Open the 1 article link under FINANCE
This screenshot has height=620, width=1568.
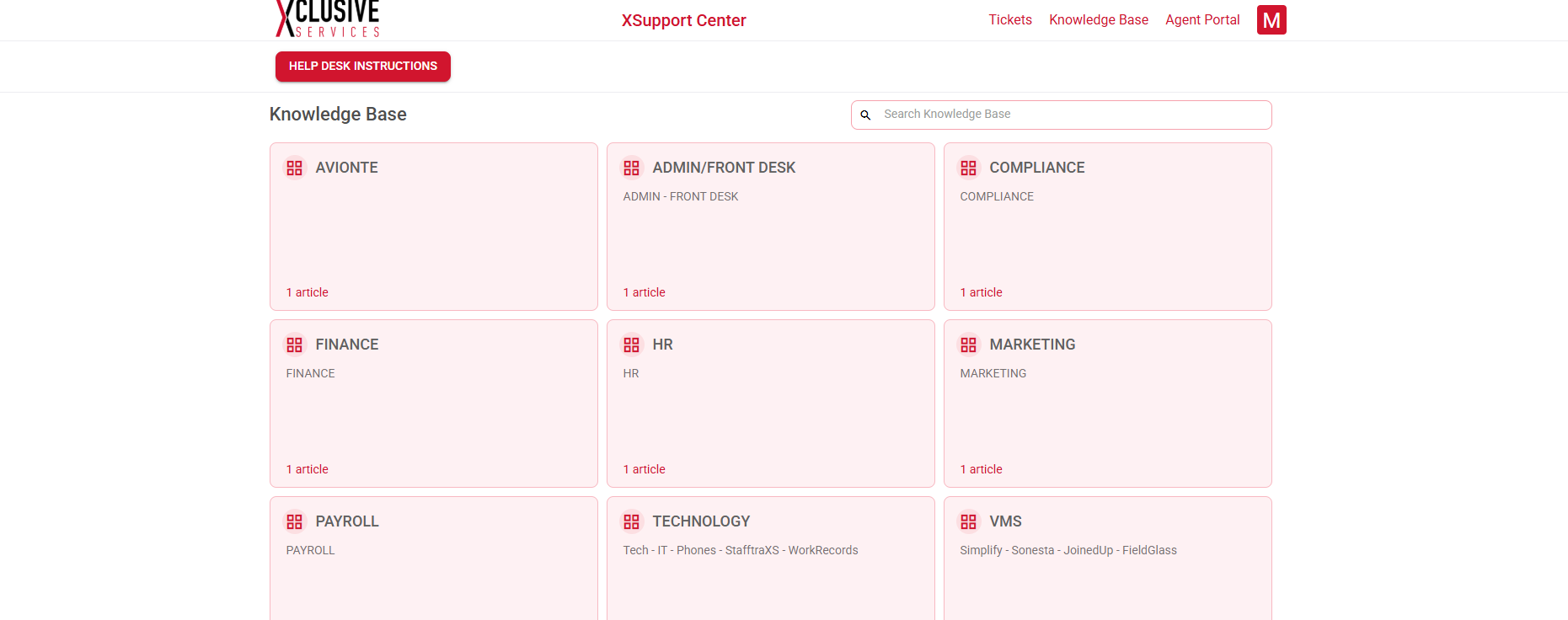(308, 469)
